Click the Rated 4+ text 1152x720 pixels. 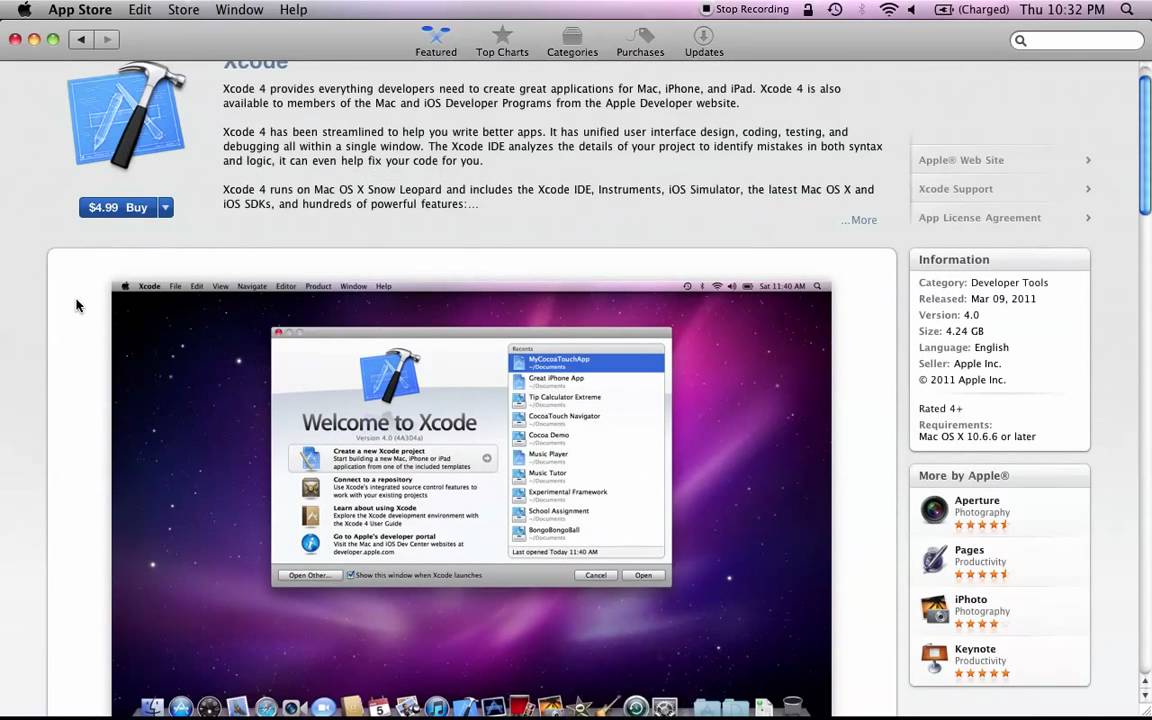pos(940,408)
